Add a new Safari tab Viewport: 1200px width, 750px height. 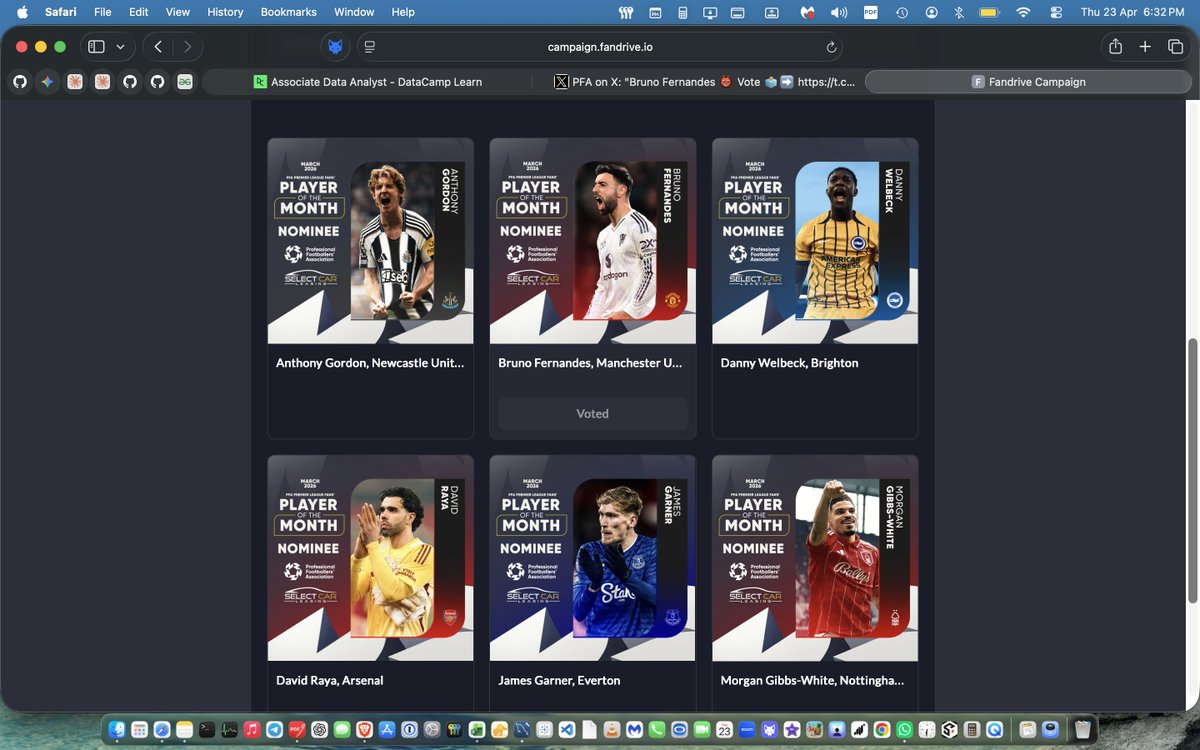[x=1145, y=46]
